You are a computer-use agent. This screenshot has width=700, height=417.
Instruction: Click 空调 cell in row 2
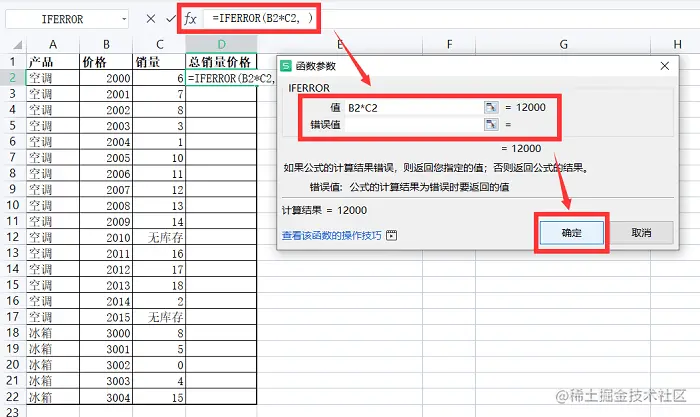53,78
